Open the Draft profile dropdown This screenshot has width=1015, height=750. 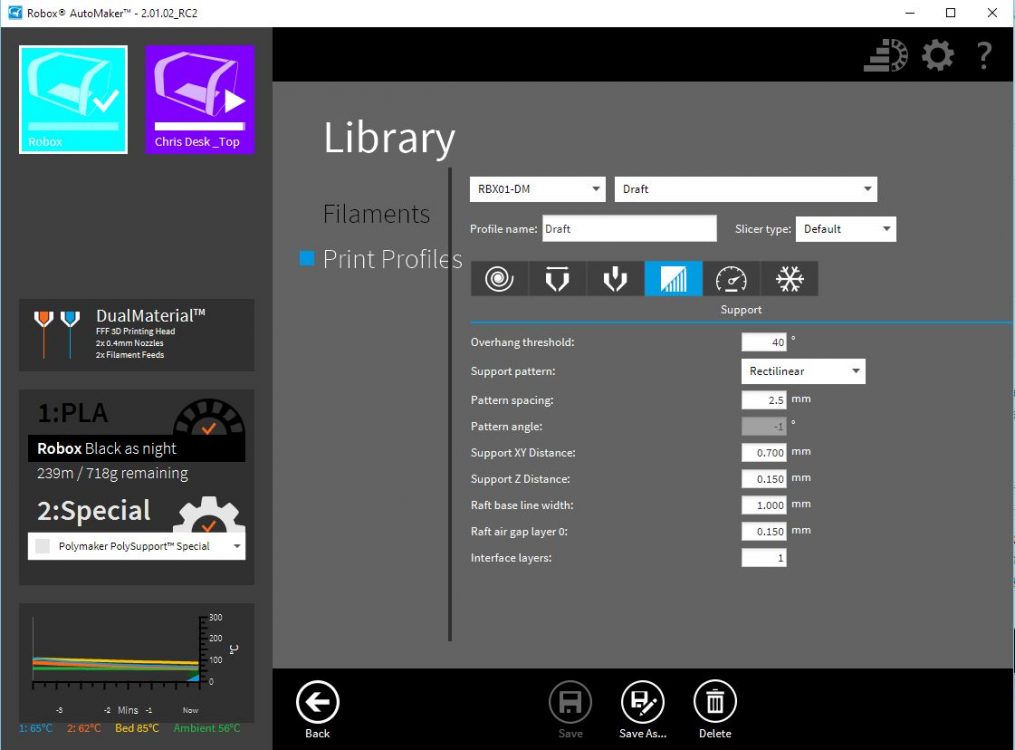[745, 189]
